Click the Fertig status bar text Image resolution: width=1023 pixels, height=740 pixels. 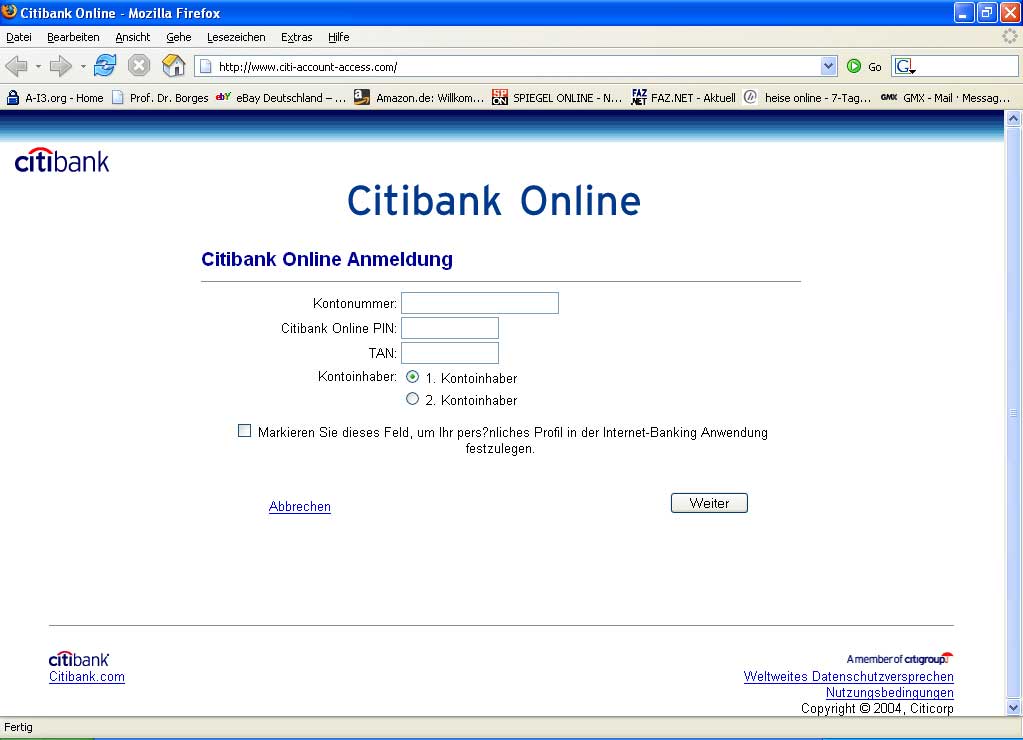click(x=18, y=727)
